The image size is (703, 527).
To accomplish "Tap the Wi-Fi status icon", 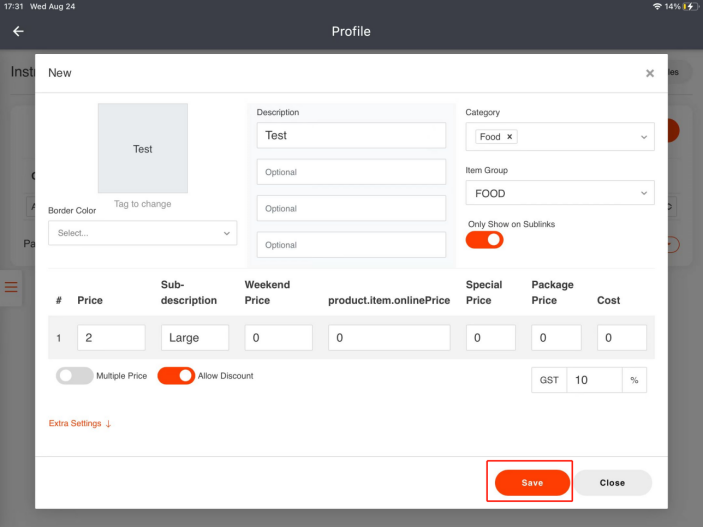I will (657, 6).
